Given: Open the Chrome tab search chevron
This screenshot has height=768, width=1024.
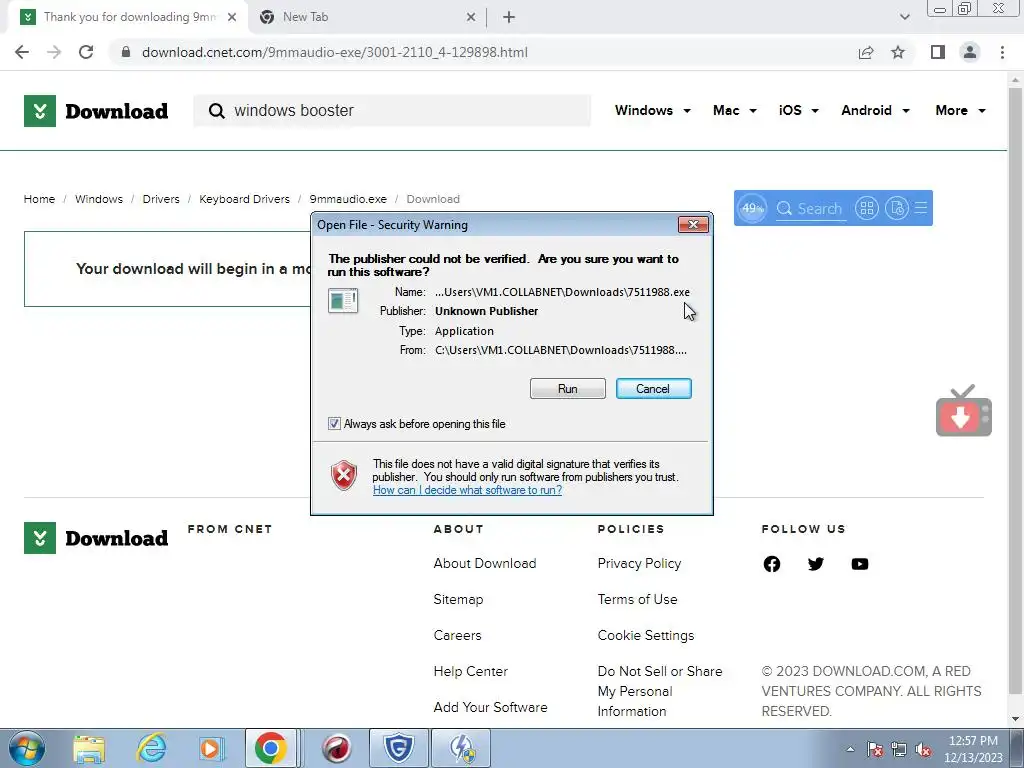Looking at the screenshot, I should pyautogui.click(x=904, y=17).
